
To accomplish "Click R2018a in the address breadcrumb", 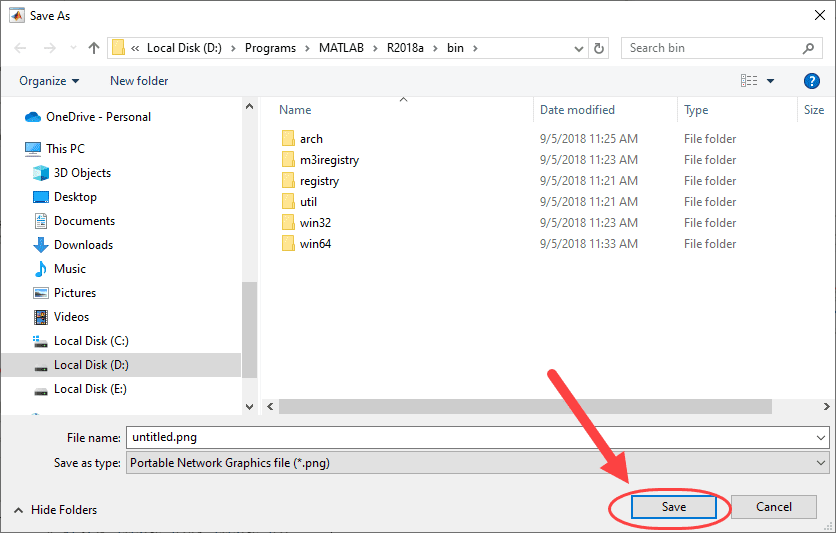I will [405, 48].
